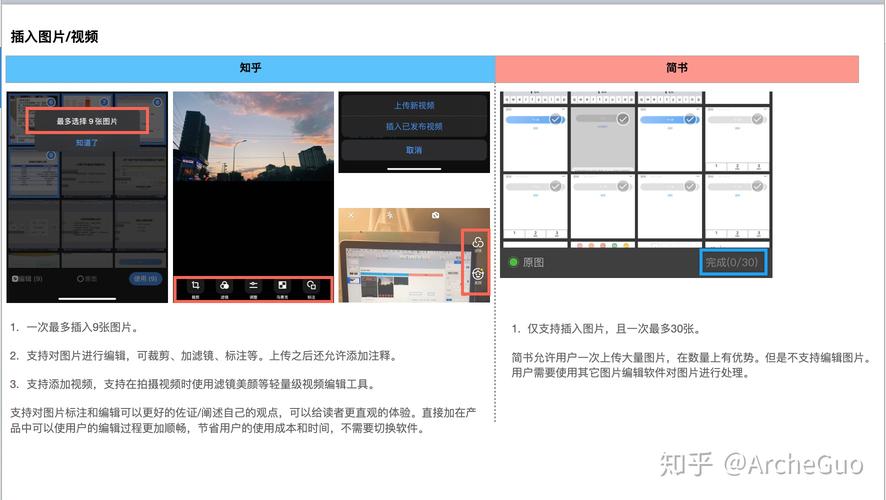Image resolution: width=886 pixels, height=500 pixels.
Task: Toggle checkmark on the gray-highlighted Jianshu thumbnail
Action: 623,119
